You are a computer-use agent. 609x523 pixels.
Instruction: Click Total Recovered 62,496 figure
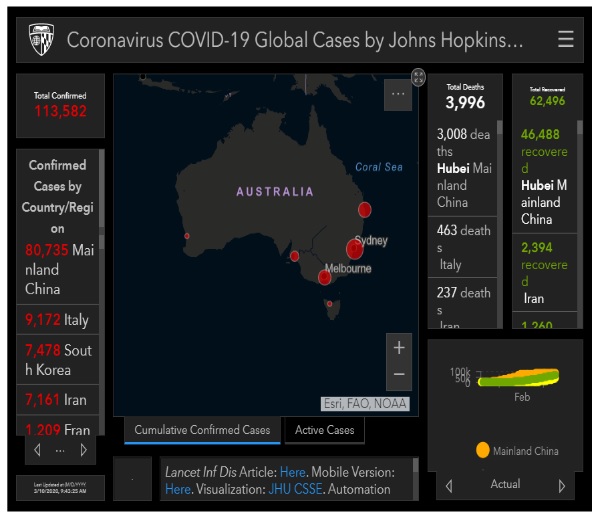[x=547, y=101]
